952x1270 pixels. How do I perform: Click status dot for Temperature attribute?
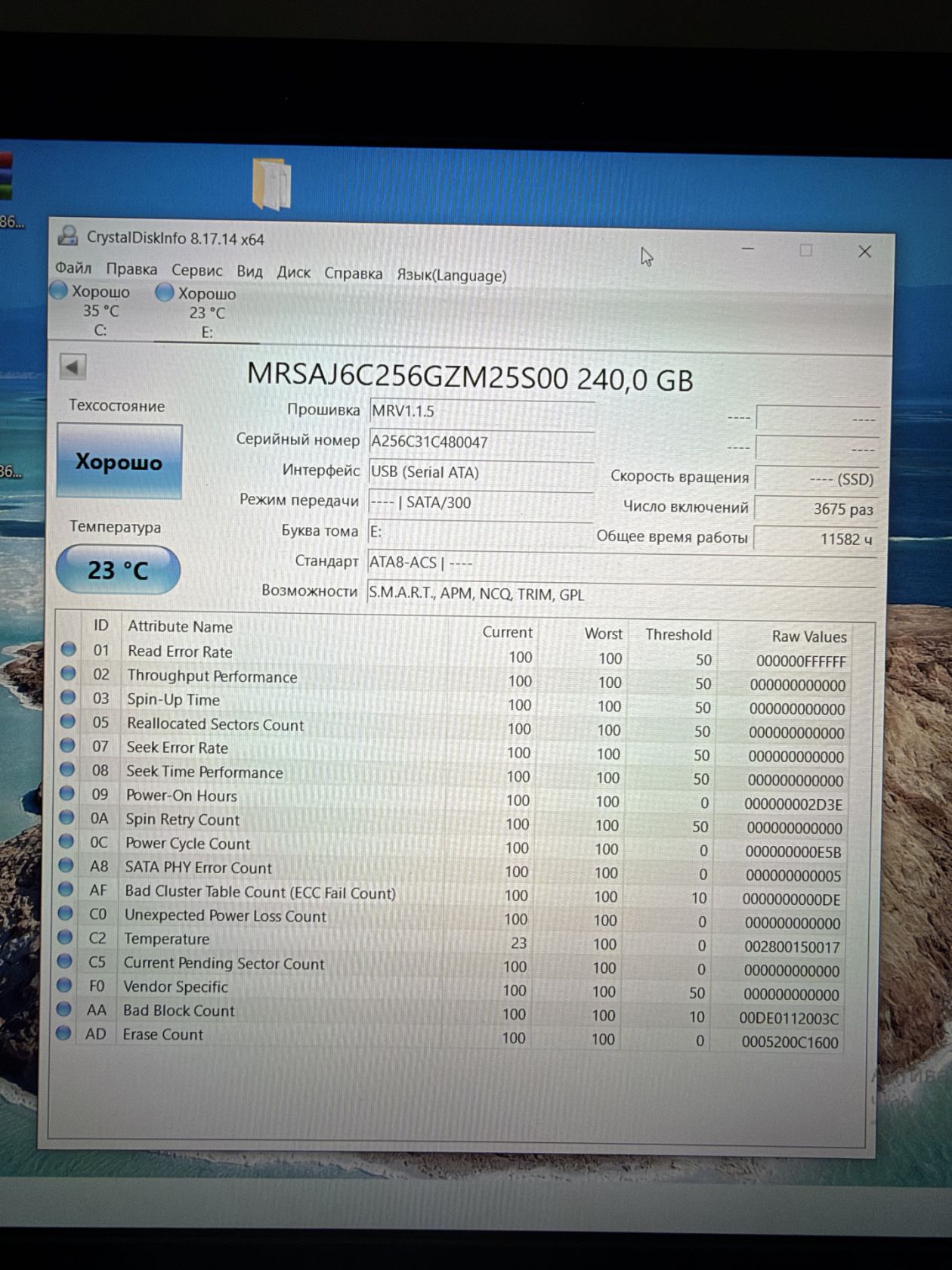click(x=64, y=937)
